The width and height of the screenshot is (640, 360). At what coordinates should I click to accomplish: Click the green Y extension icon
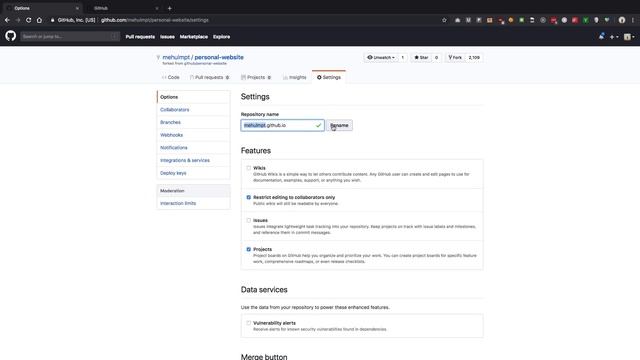tap(585, 20)
